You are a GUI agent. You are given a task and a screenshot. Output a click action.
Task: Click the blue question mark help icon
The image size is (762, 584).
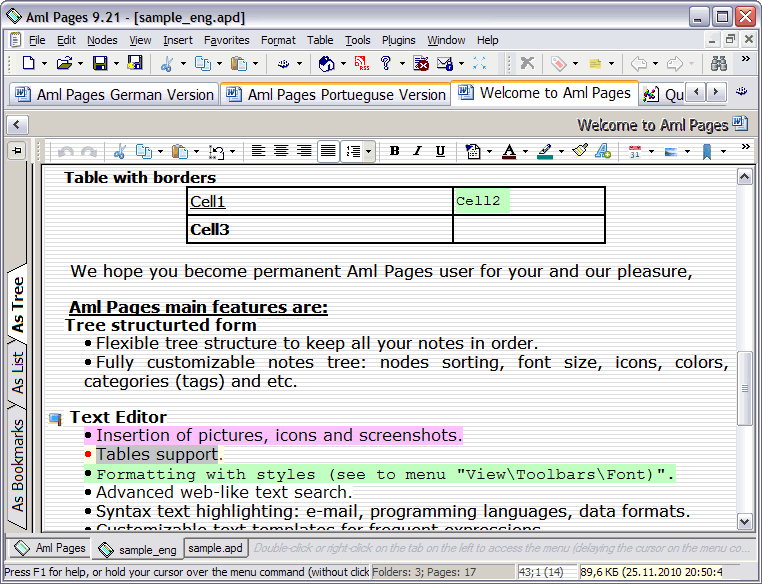386,63
